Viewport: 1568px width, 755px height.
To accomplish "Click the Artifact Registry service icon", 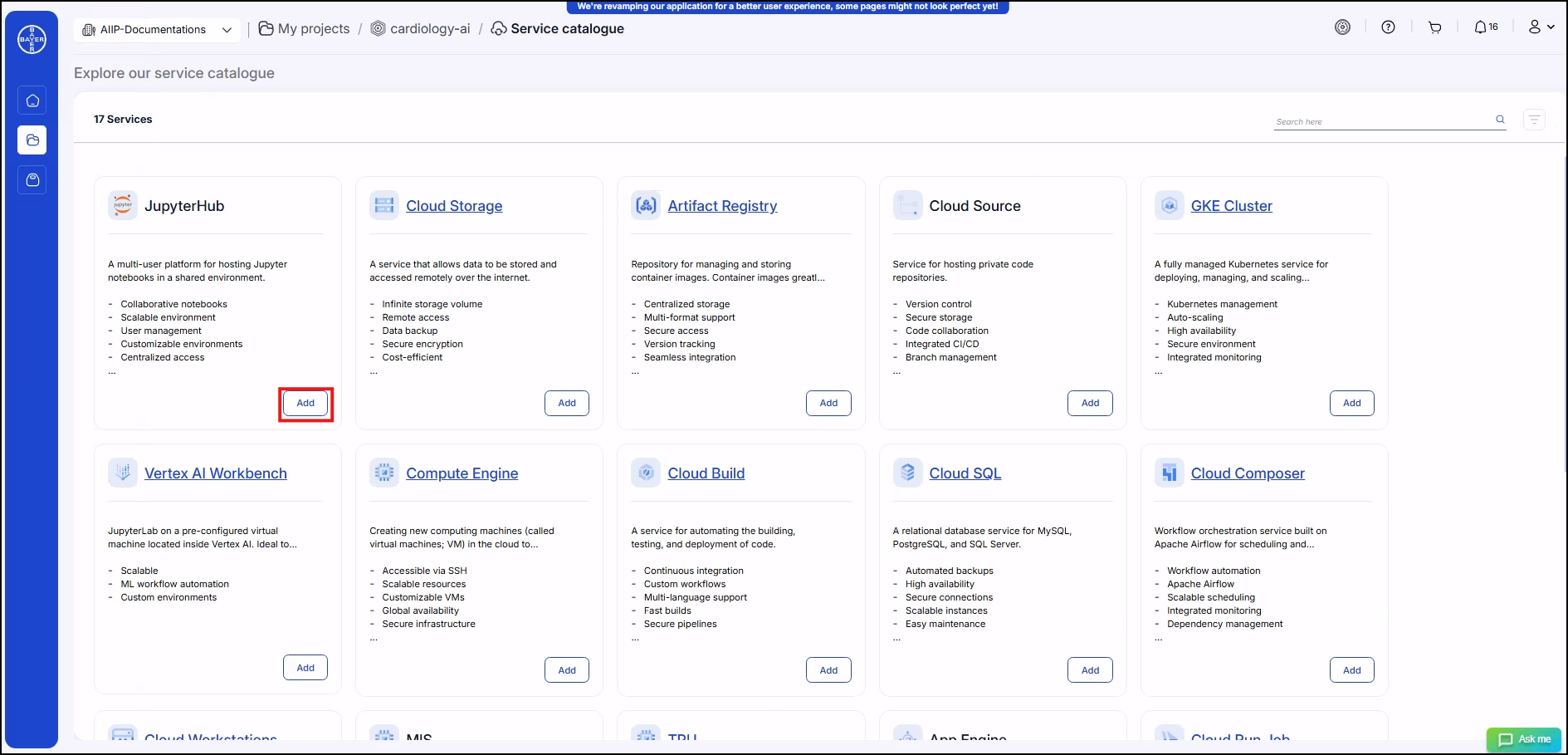I will (x=646, y=205).
